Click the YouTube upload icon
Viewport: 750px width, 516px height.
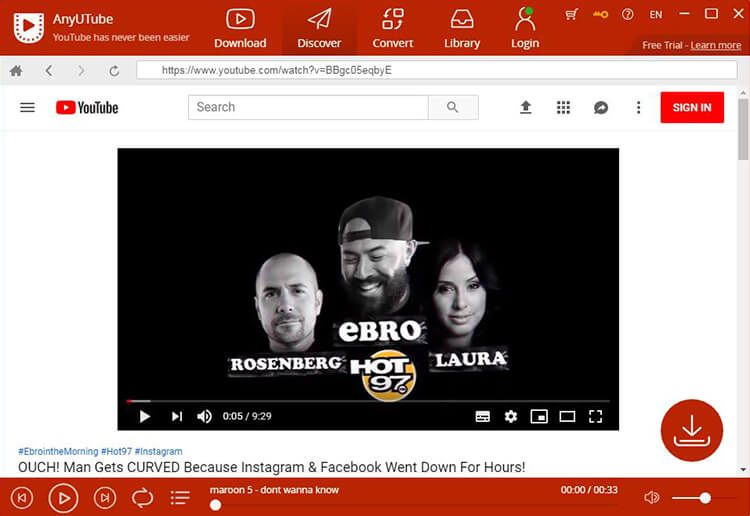click(x=526, y=107)
